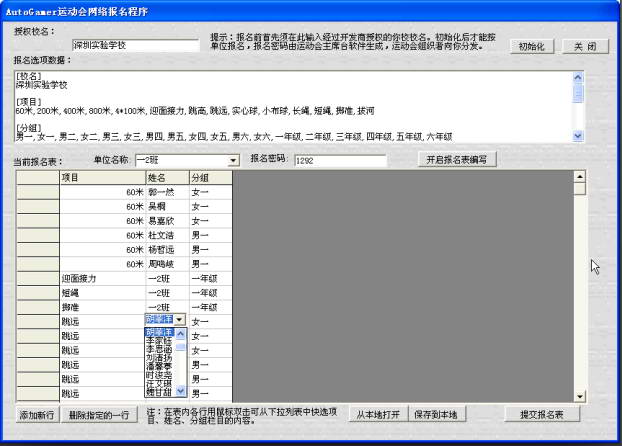Click the 一2班 name cell in 短绳 row
This screenshot has width=622, height=446.
(x=168, y=293)
